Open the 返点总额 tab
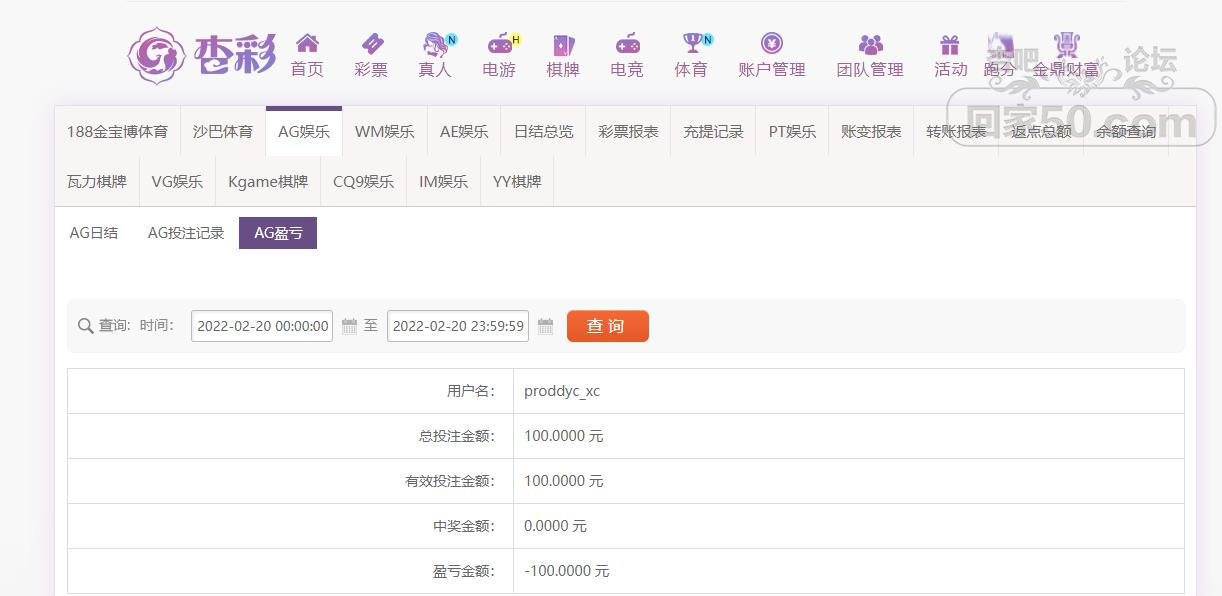This screenshot has width=1222, height=596. pyautogui.click(x=1041, y=131)
